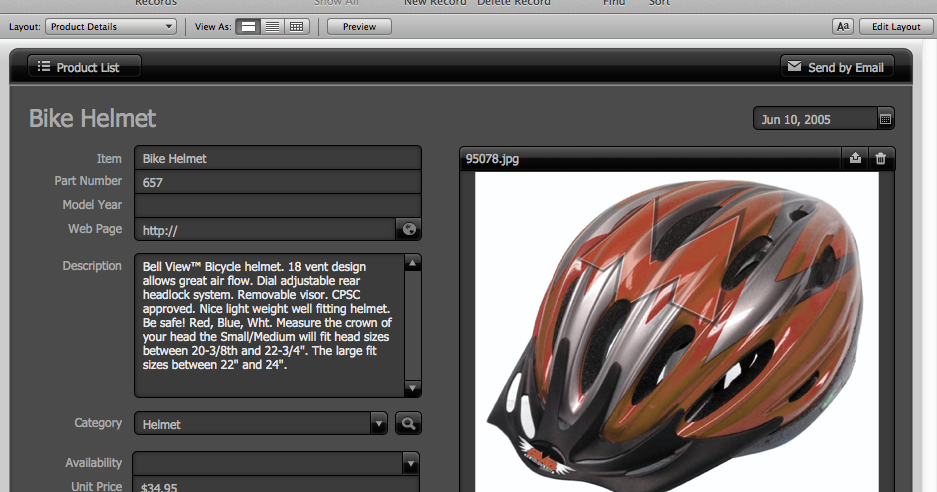This screenshot has height=492, width=937.
Task: Click Show All in the toolbar
Action: [x=336, y=3]
